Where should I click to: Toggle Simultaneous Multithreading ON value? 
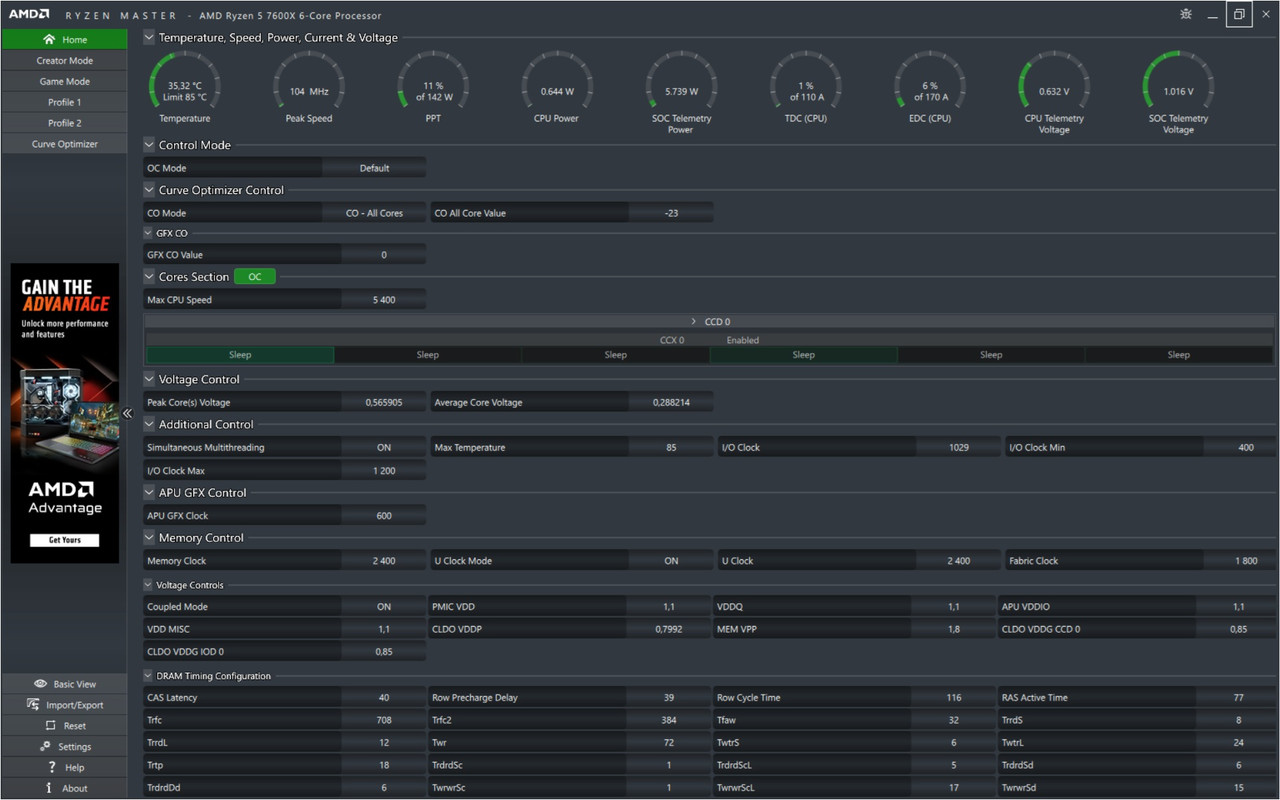click(x=384, y=448)
